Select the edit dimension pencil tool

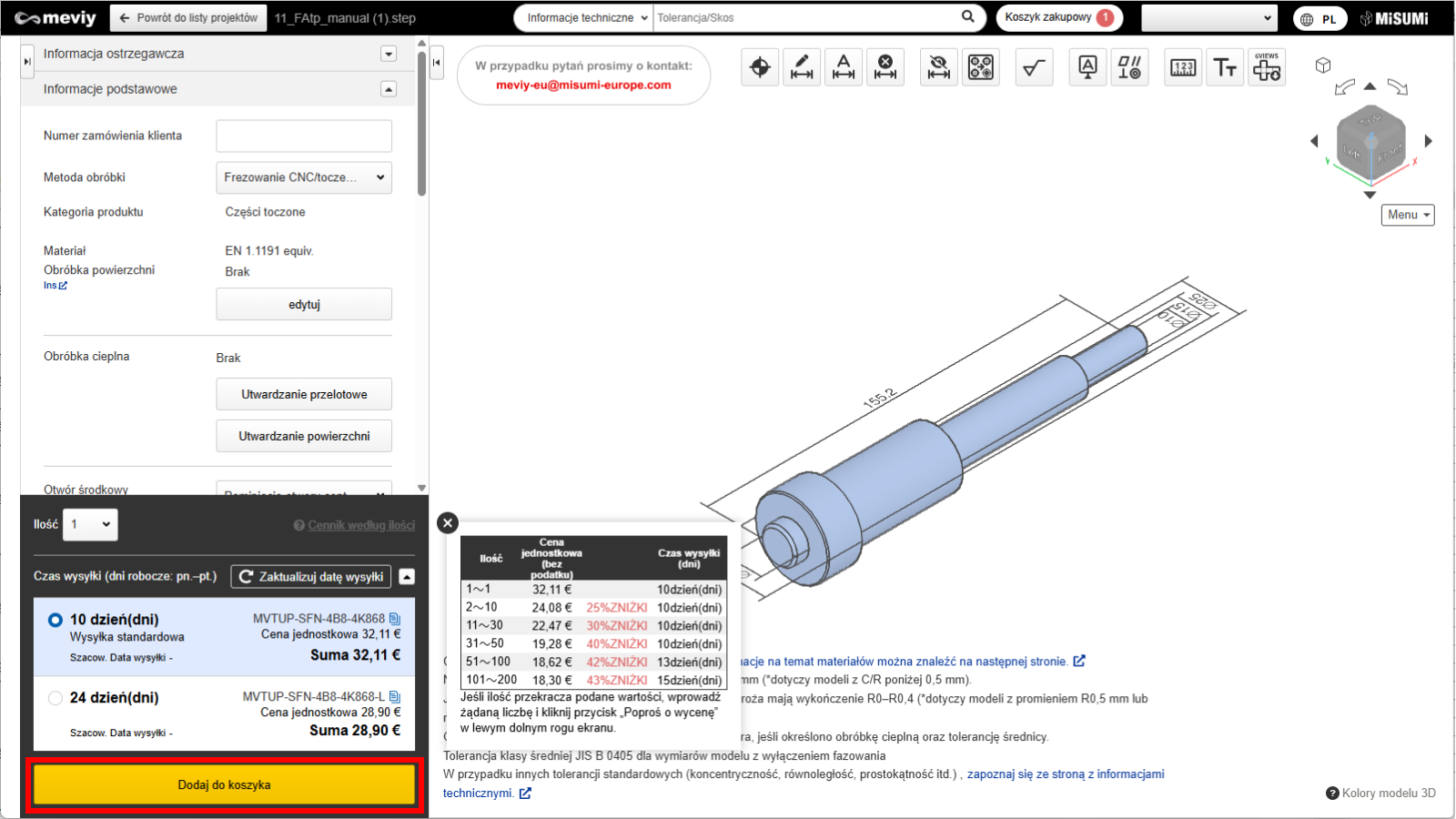pyautogui.click(x=802, y=67)
